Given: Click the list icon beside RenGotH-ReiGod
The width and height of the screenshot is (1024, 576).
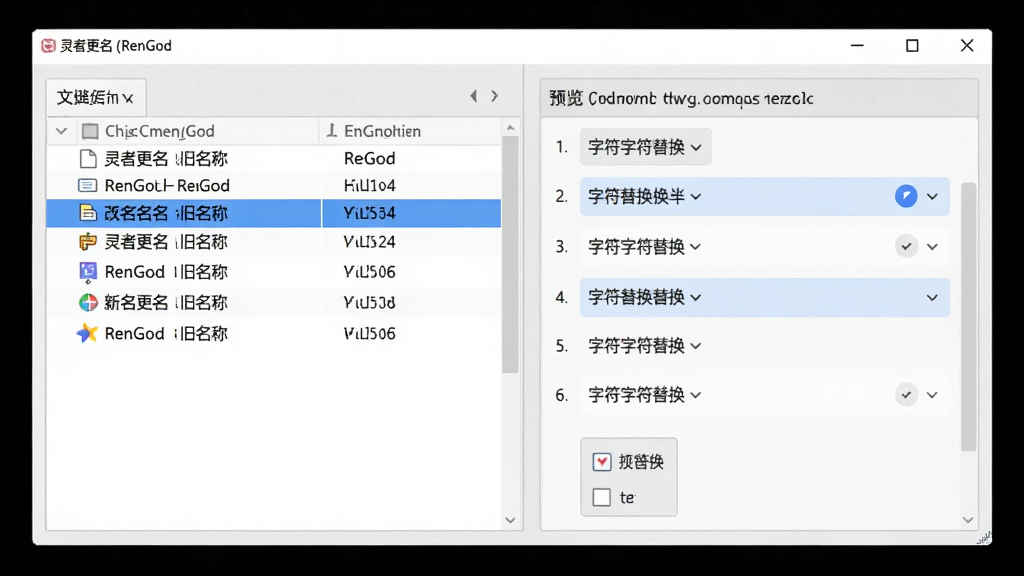Looking at the screenshot, I should [88, 185].
